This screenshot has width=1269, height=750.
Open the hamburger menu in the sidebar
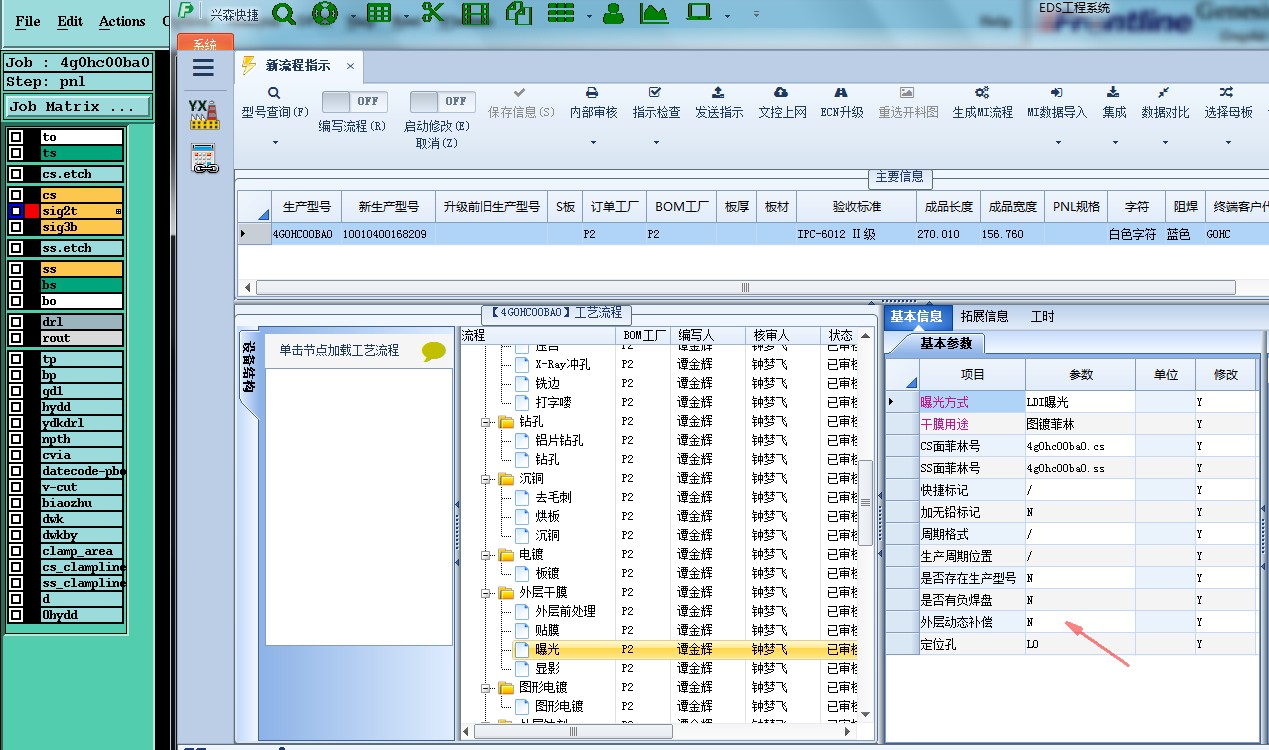click(x=203, y=67)
